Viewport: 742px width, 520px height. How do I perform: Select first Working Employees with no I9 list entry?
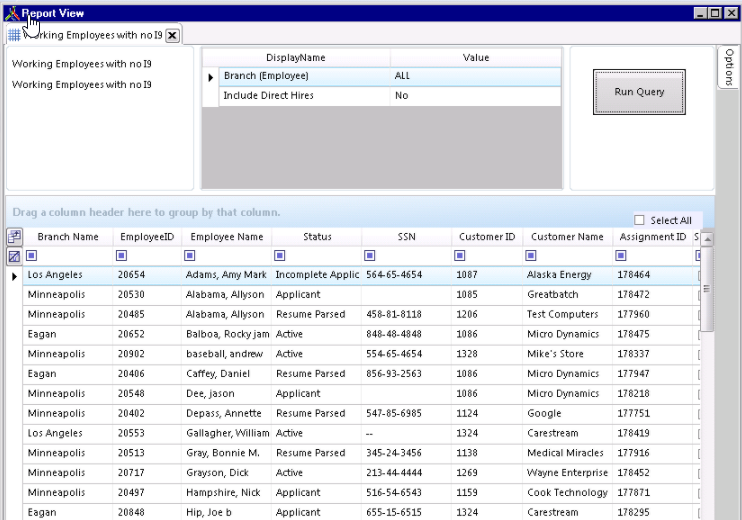81,64
